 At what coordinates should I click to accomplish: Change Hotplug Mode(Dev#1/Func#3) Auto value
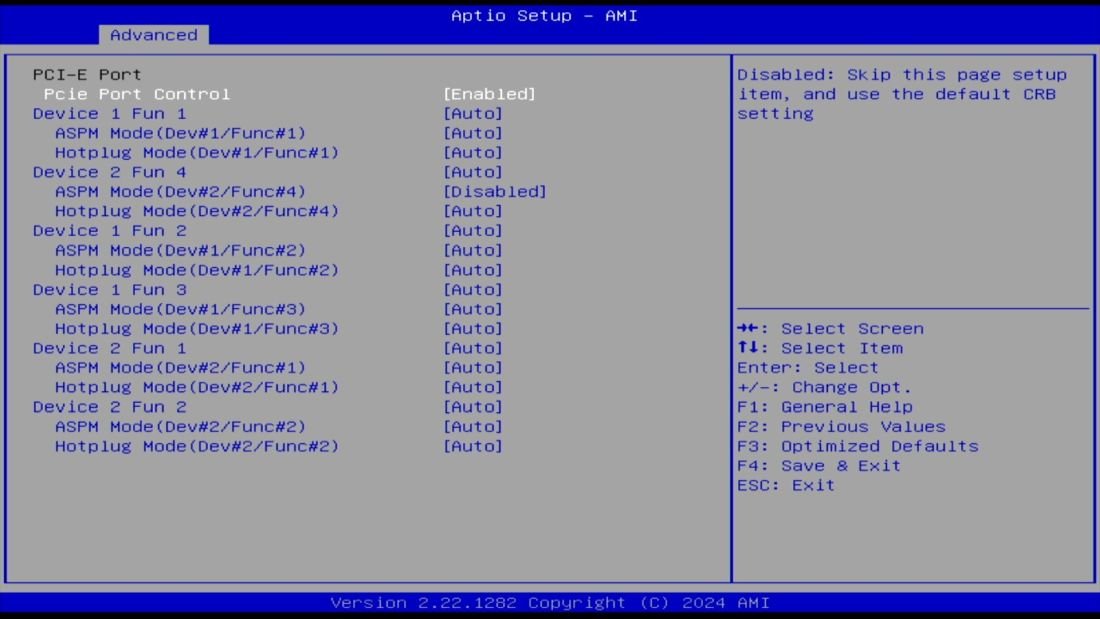pyautogui.click(x=473, y=329)
